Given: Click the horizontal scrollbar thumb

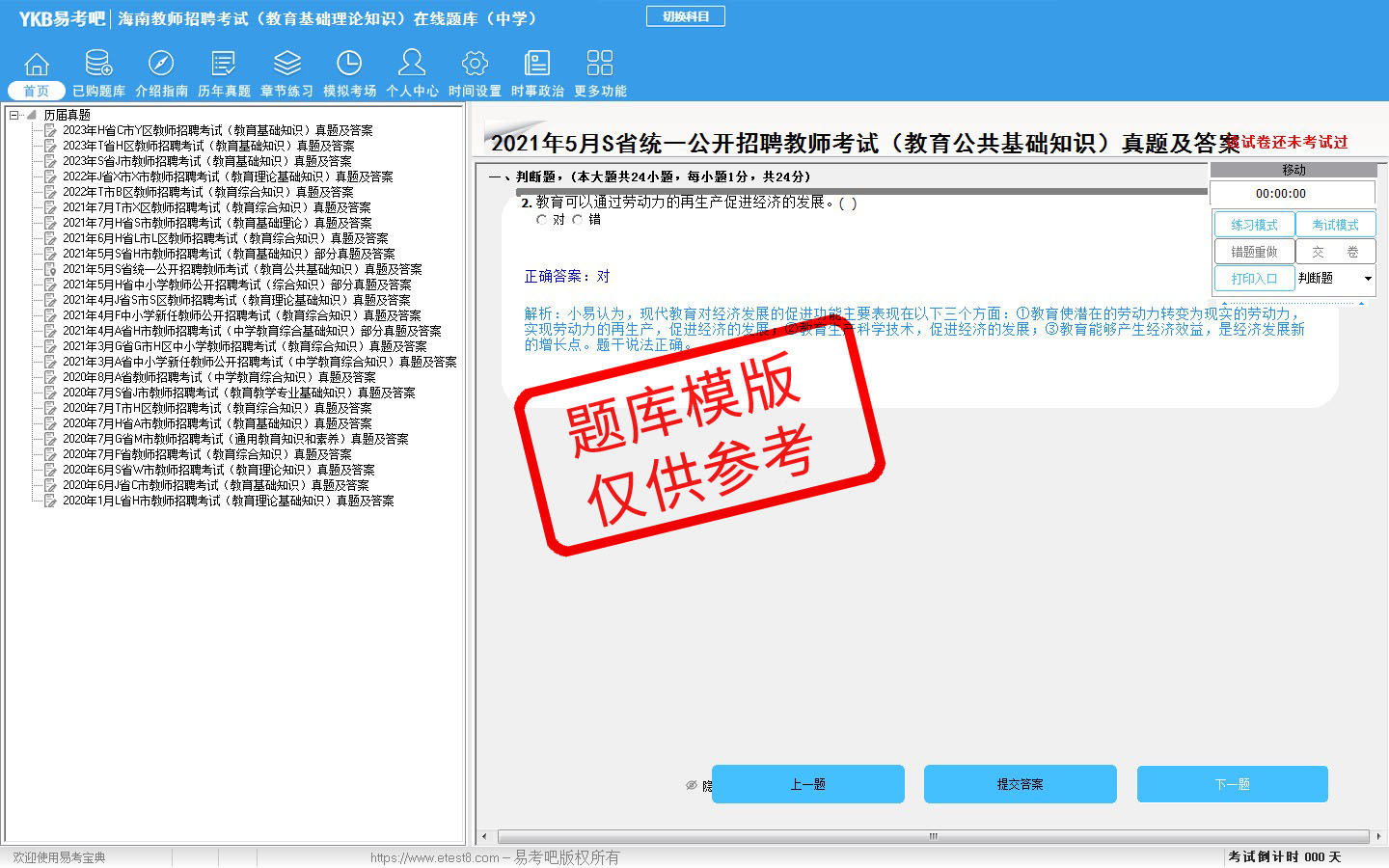Looking at the screenshot, I should 933,836.
